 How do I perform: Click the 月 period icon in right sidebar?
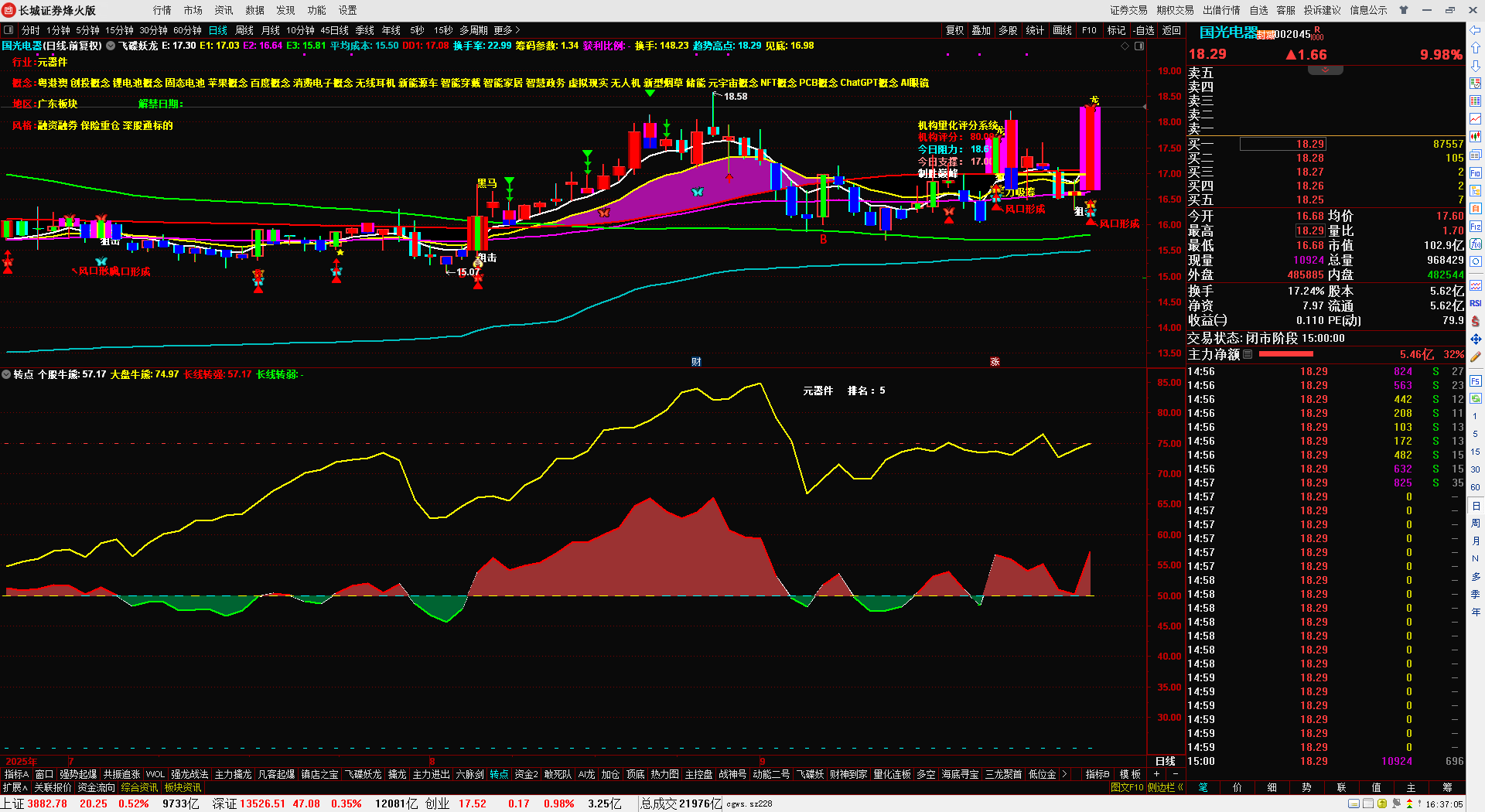tap(1476, 541)
